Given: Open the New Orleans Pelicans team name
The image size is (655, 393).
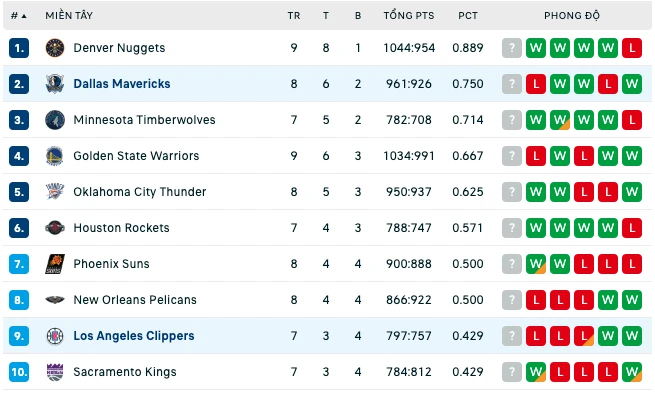Looking at the screenshot, I should (x=135, y=300).
